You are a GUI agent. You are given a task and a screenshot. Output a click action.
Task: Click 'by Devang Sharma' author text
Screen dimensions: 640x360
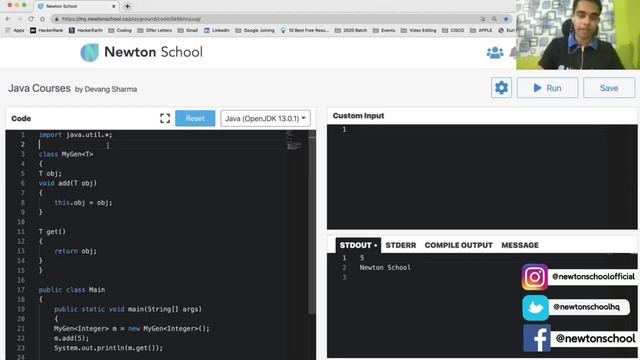[x=106, y=89]
